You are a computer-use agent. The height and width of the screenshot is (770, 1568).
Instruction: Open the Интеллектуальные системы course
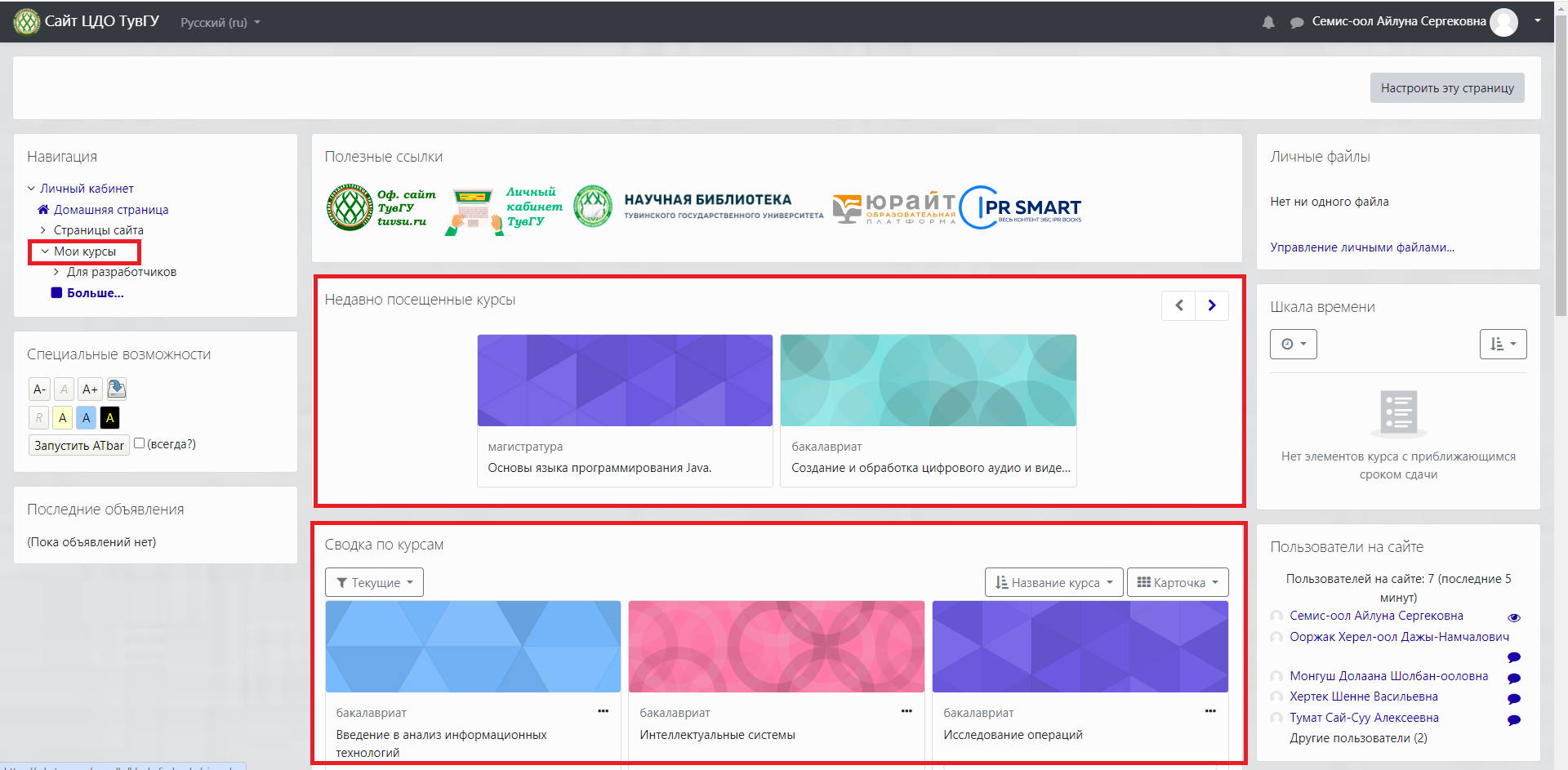717,735
